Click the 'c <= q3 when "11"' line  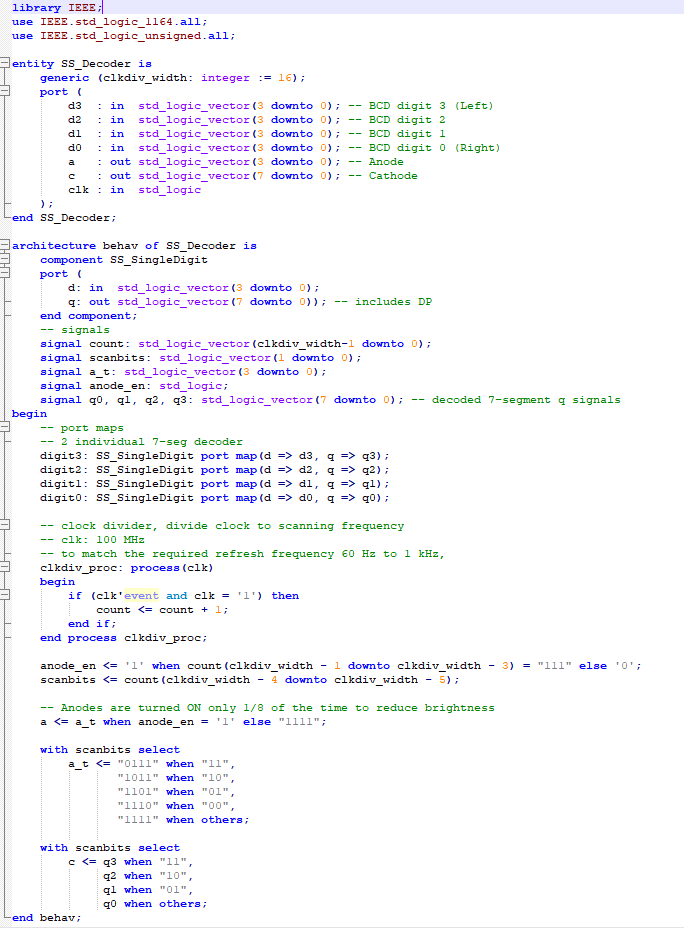(x=130, y=861)
